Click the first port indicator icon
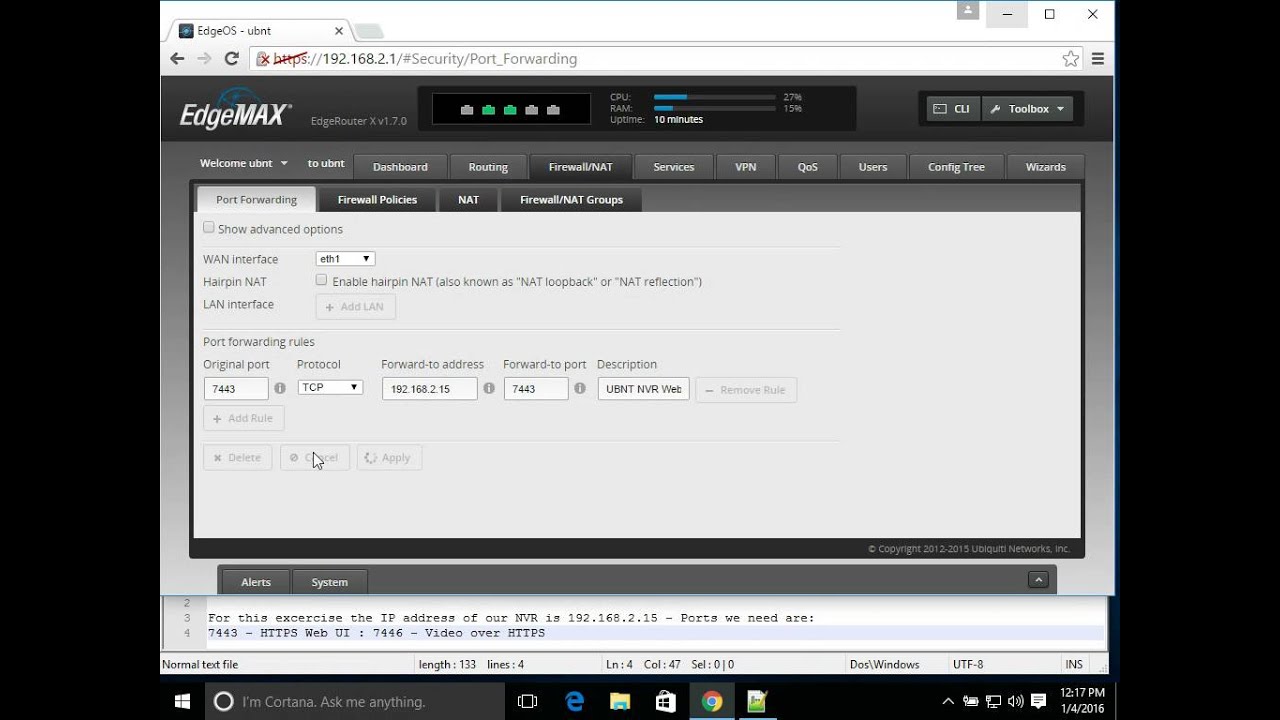Viewport: 1280px width, 720px height. point(467,110)
